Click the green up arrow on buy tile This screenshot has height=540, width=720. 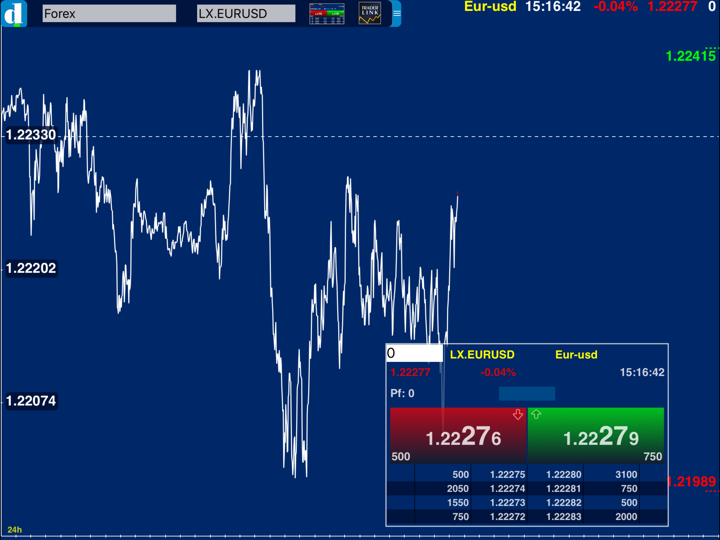[x=536, y=414]
